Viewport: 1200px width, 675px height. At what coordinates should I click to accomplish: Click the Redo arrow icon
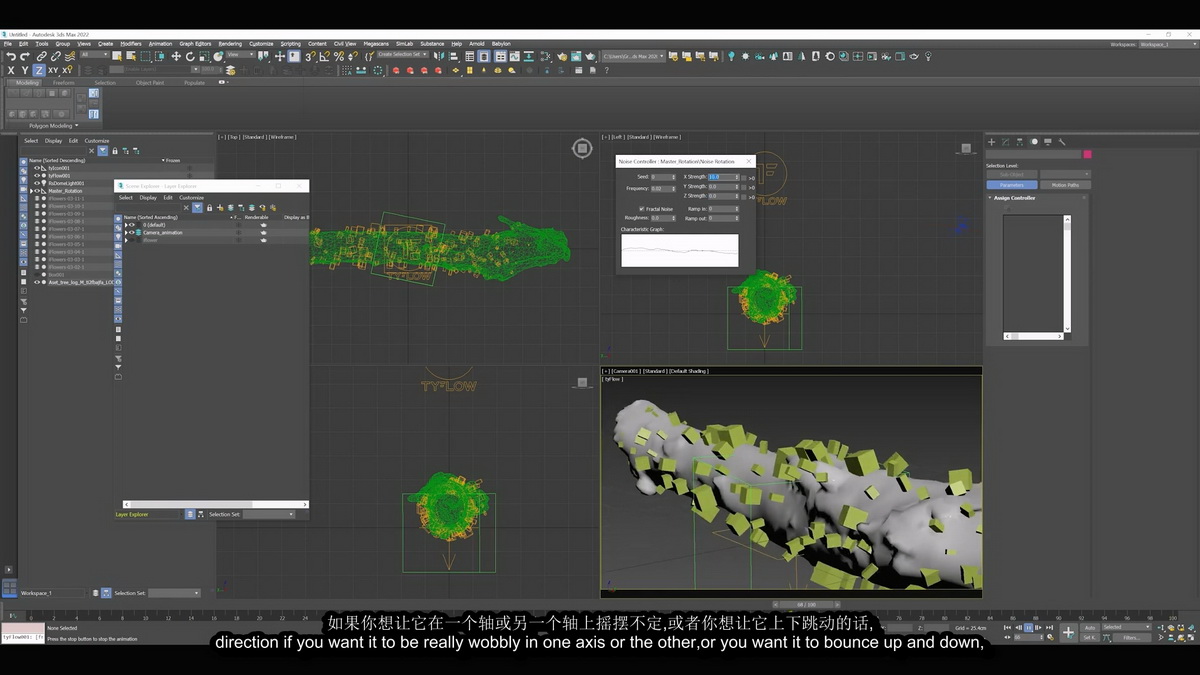pos(25,56)
